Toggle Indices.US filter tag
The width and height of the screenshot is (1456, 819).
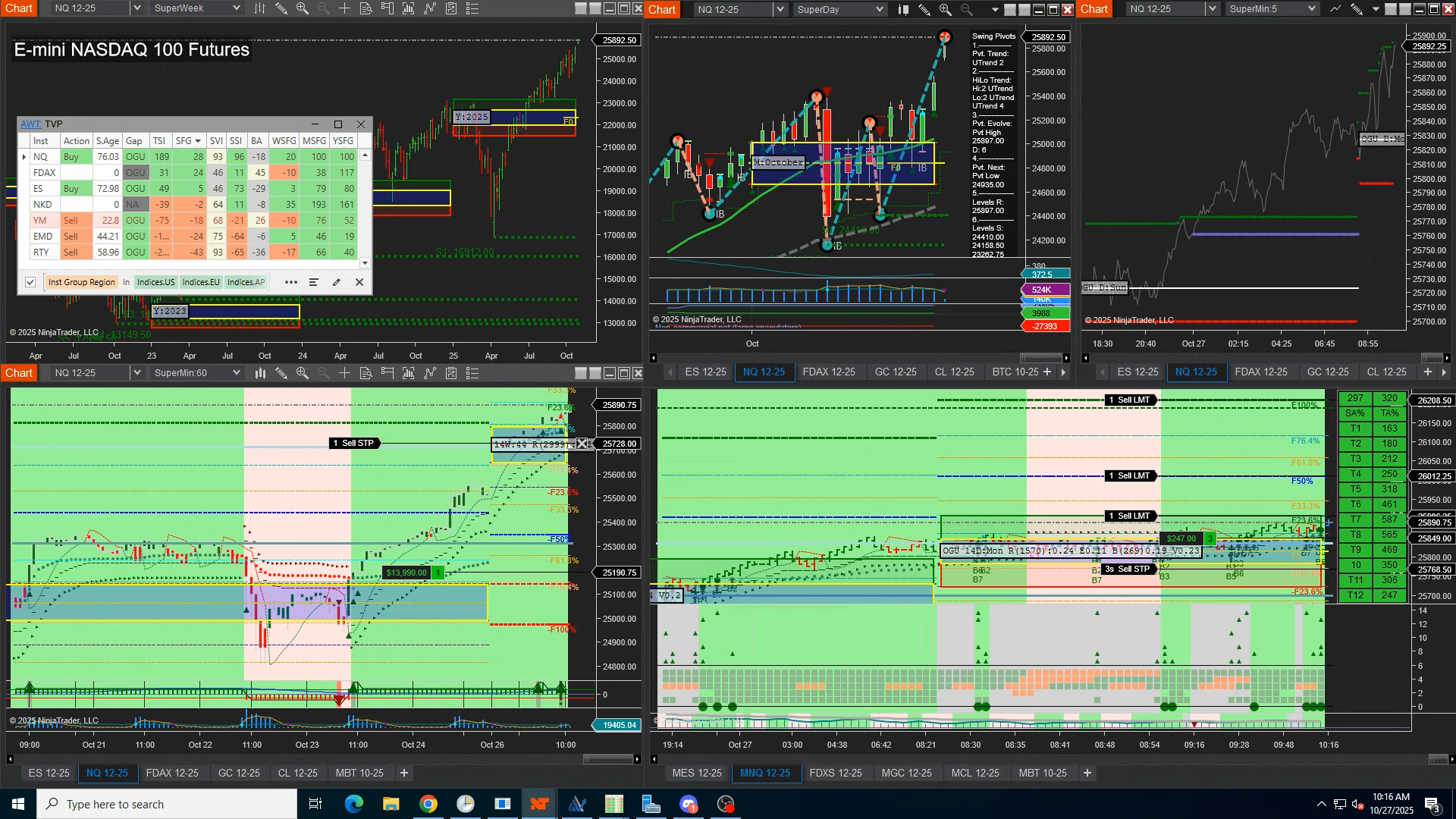(x=155, y=282)
